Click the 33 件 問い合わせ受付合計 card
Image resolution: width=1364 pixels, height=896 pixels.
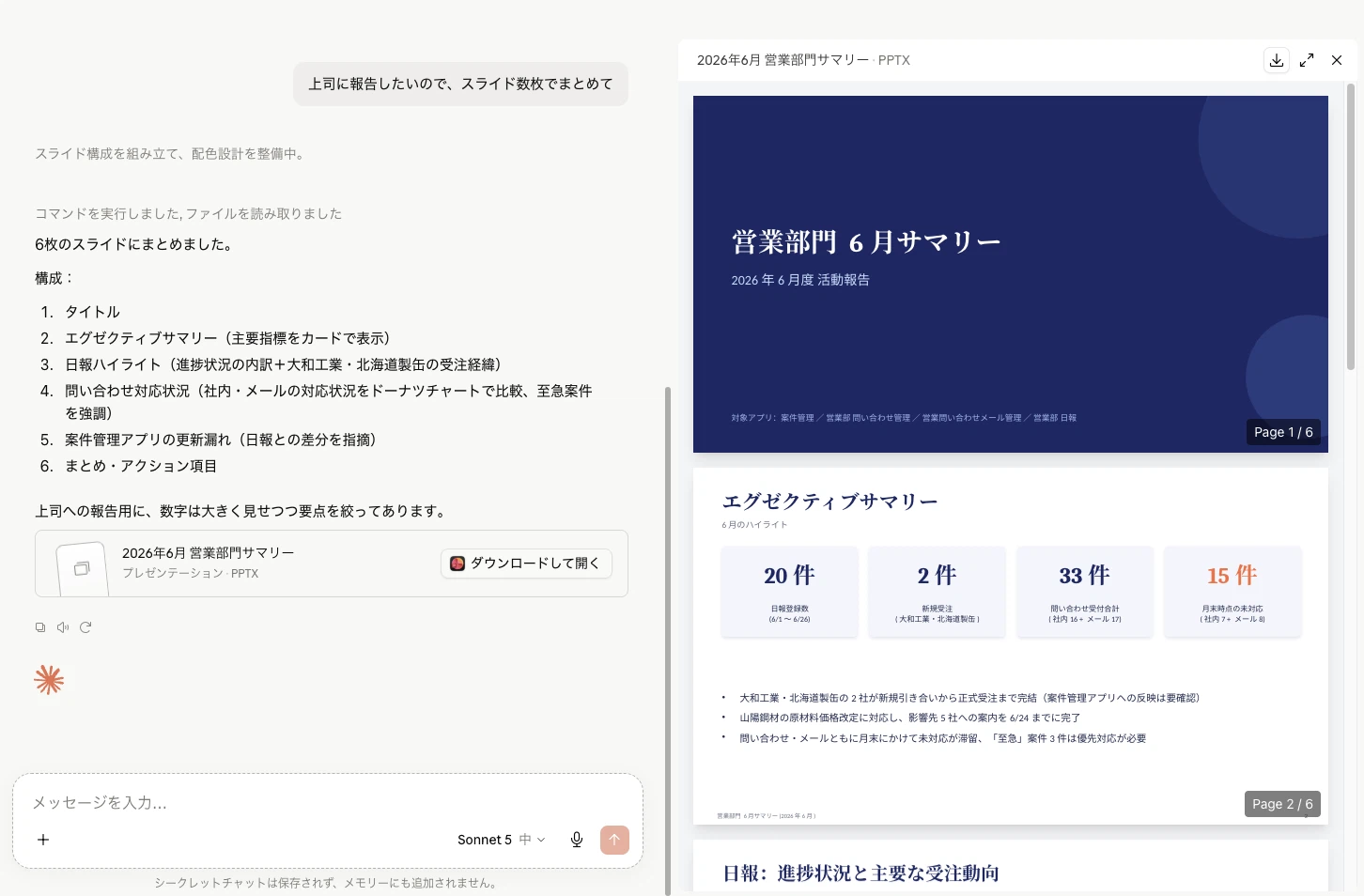click(1085, 592)
